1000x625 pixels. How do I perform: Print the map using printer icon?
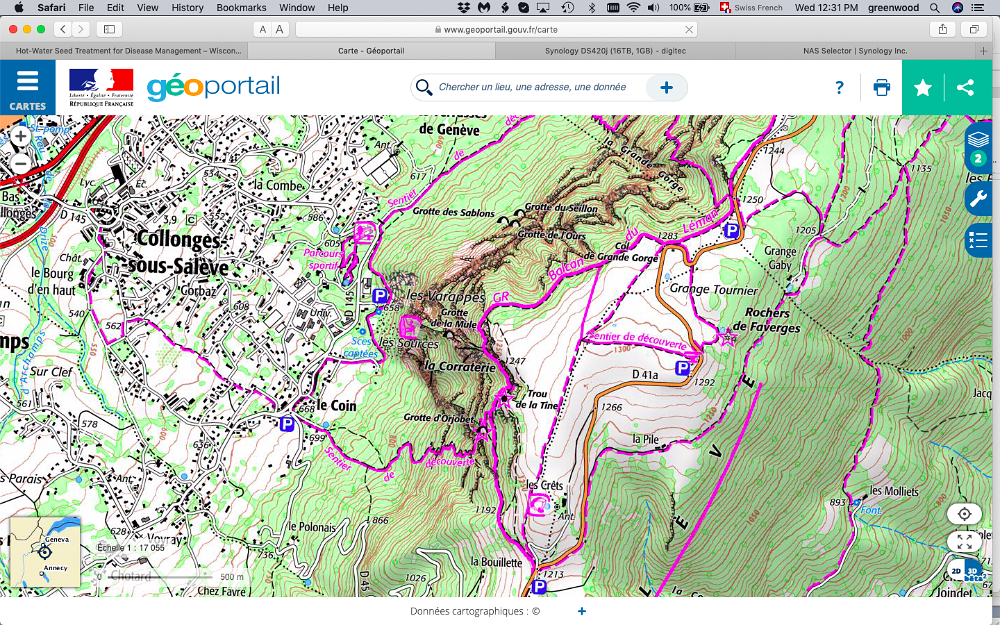coord(881,88)
